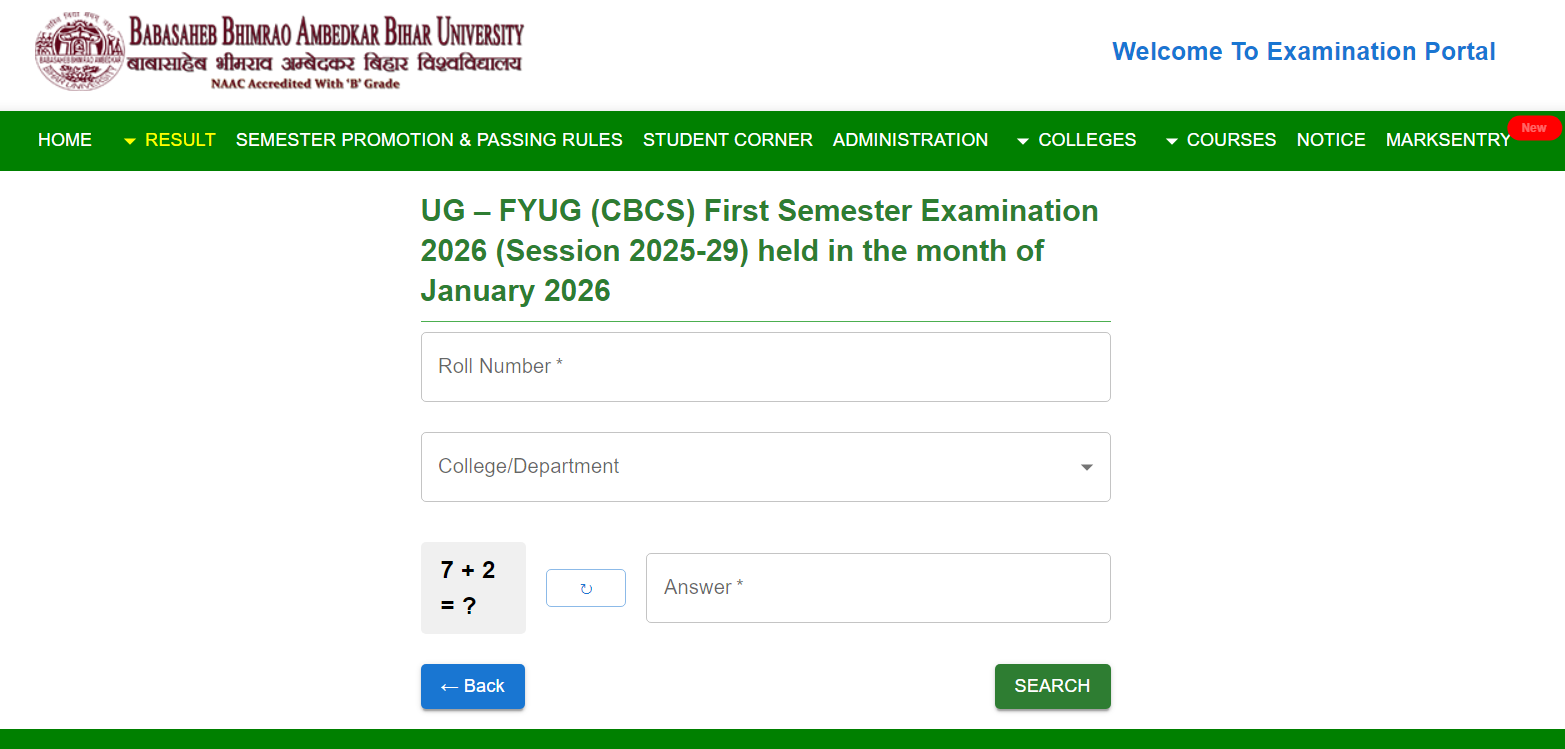Open the NOTICE page
This screenshot has width=1565, height=749.
(x=1331, y=140)
